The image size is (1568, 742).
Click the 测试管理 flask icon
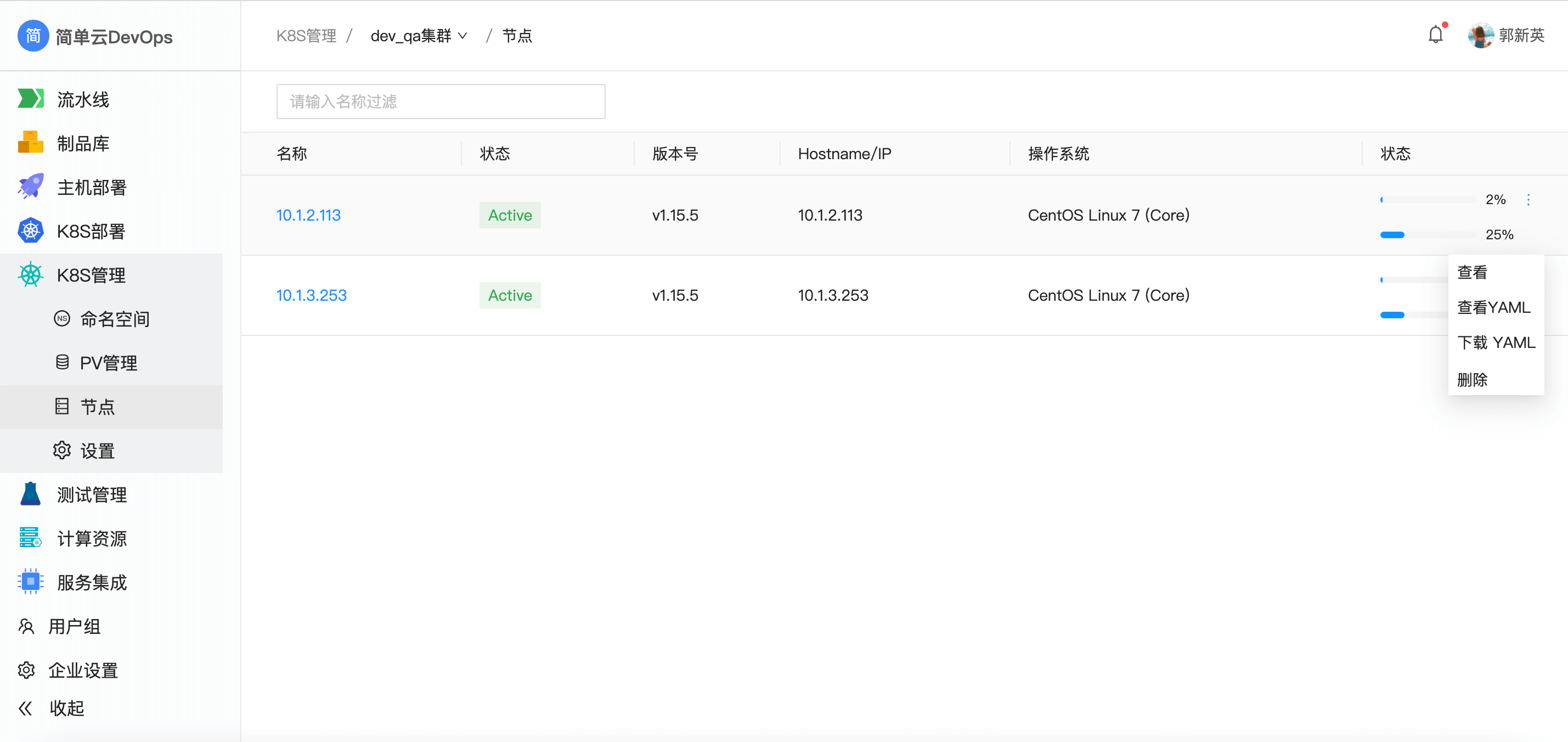click(x=30, y=494)
